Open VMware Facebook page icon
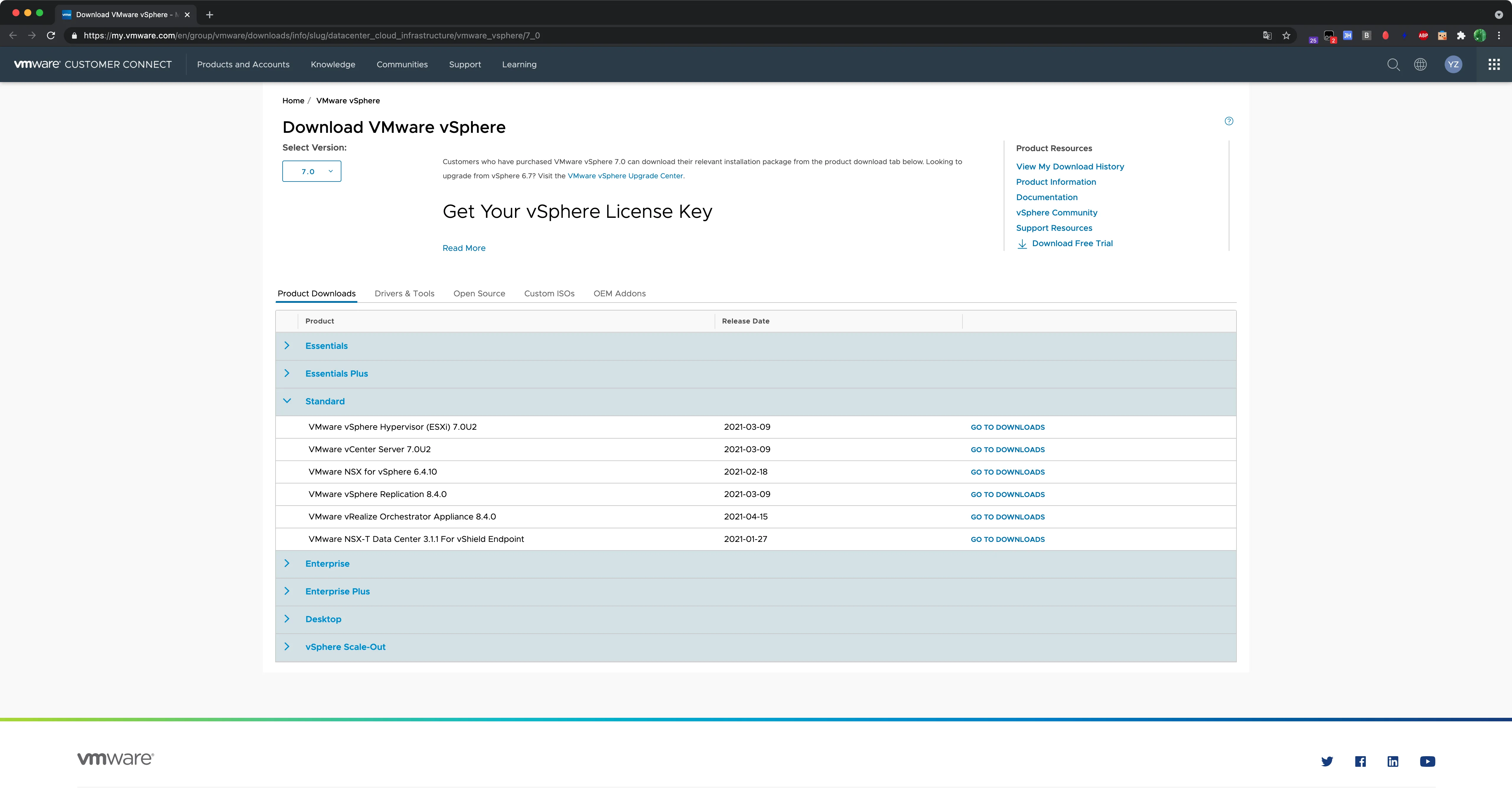The image size is (1512, 791). (x=1361, y=761)
